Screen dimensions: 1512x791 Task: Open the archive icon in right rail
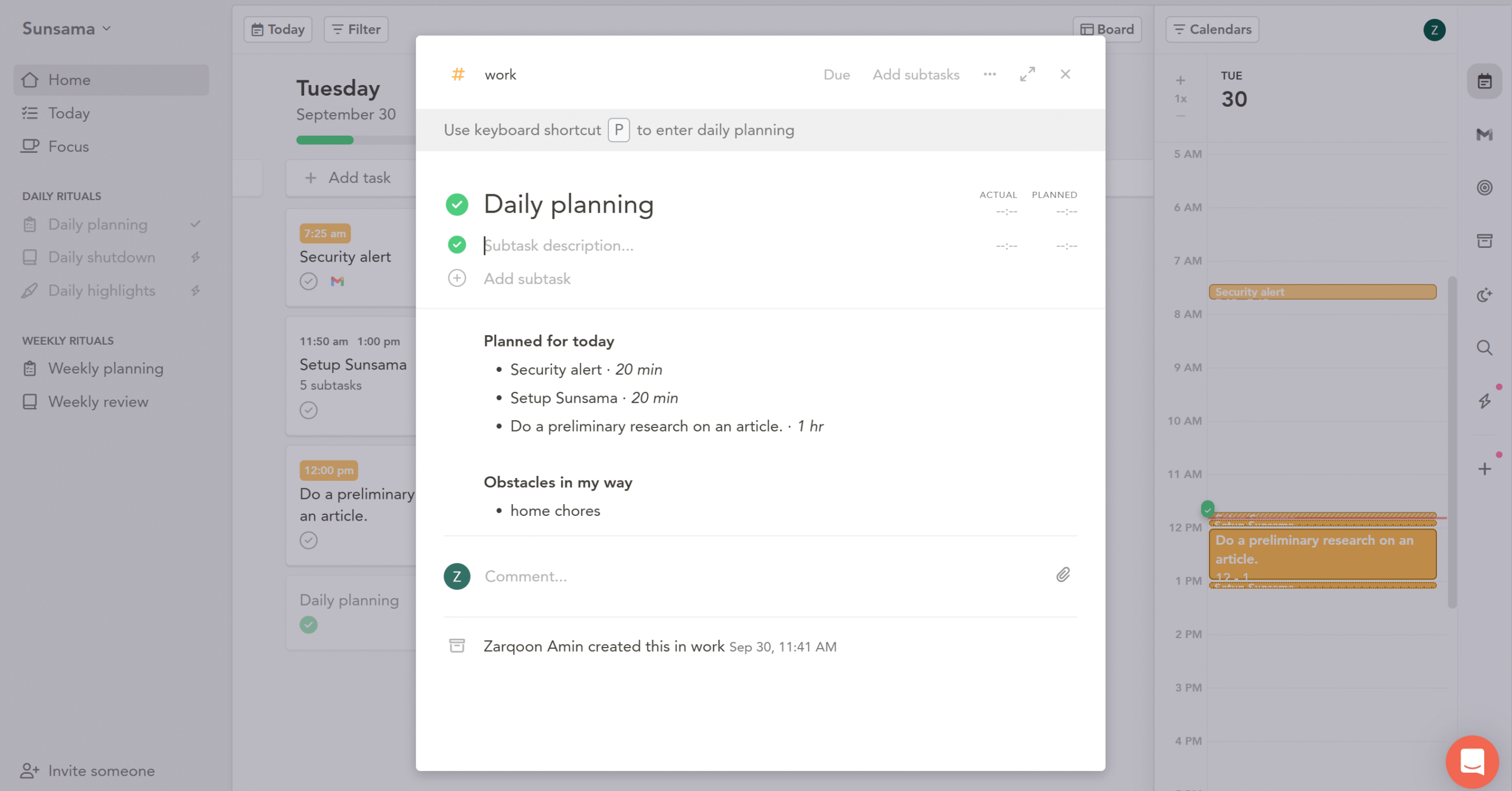1485,241
